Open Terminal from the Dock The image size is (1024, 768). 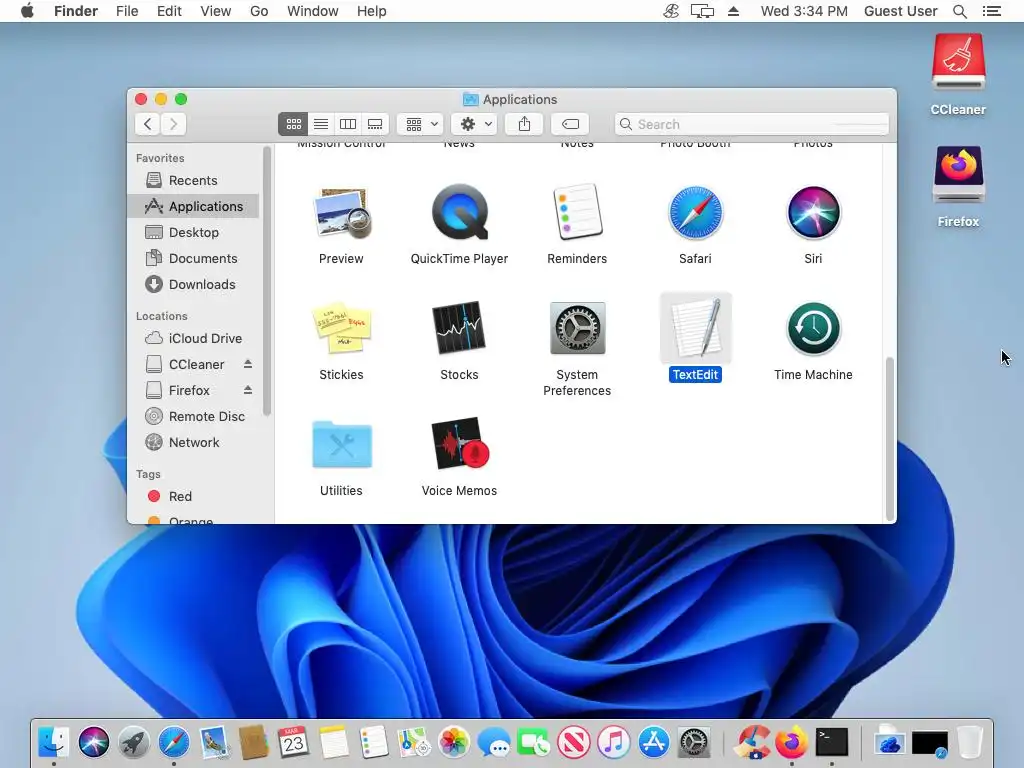coord(832,743)
